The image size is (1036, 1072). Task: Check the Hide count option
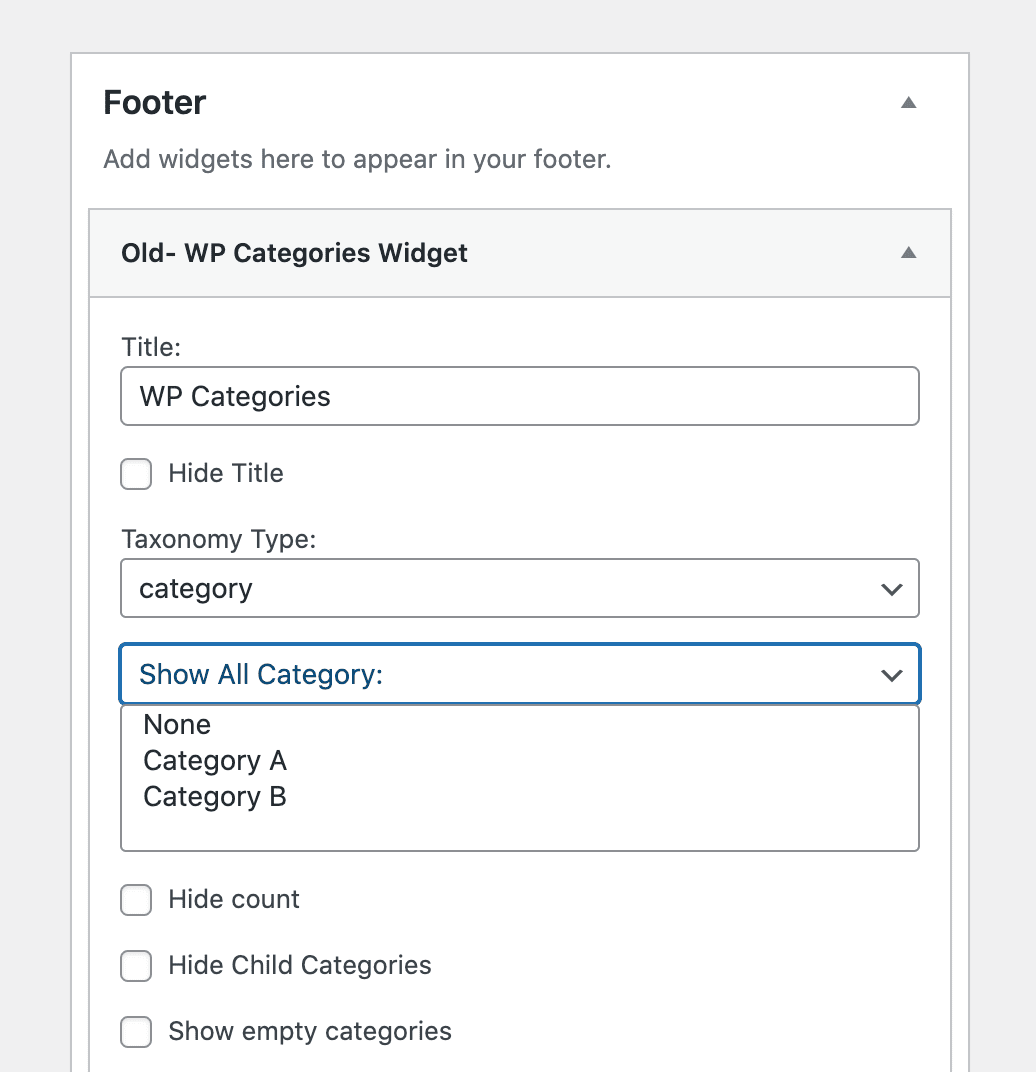pyautogui.click(x=136, y=900)
